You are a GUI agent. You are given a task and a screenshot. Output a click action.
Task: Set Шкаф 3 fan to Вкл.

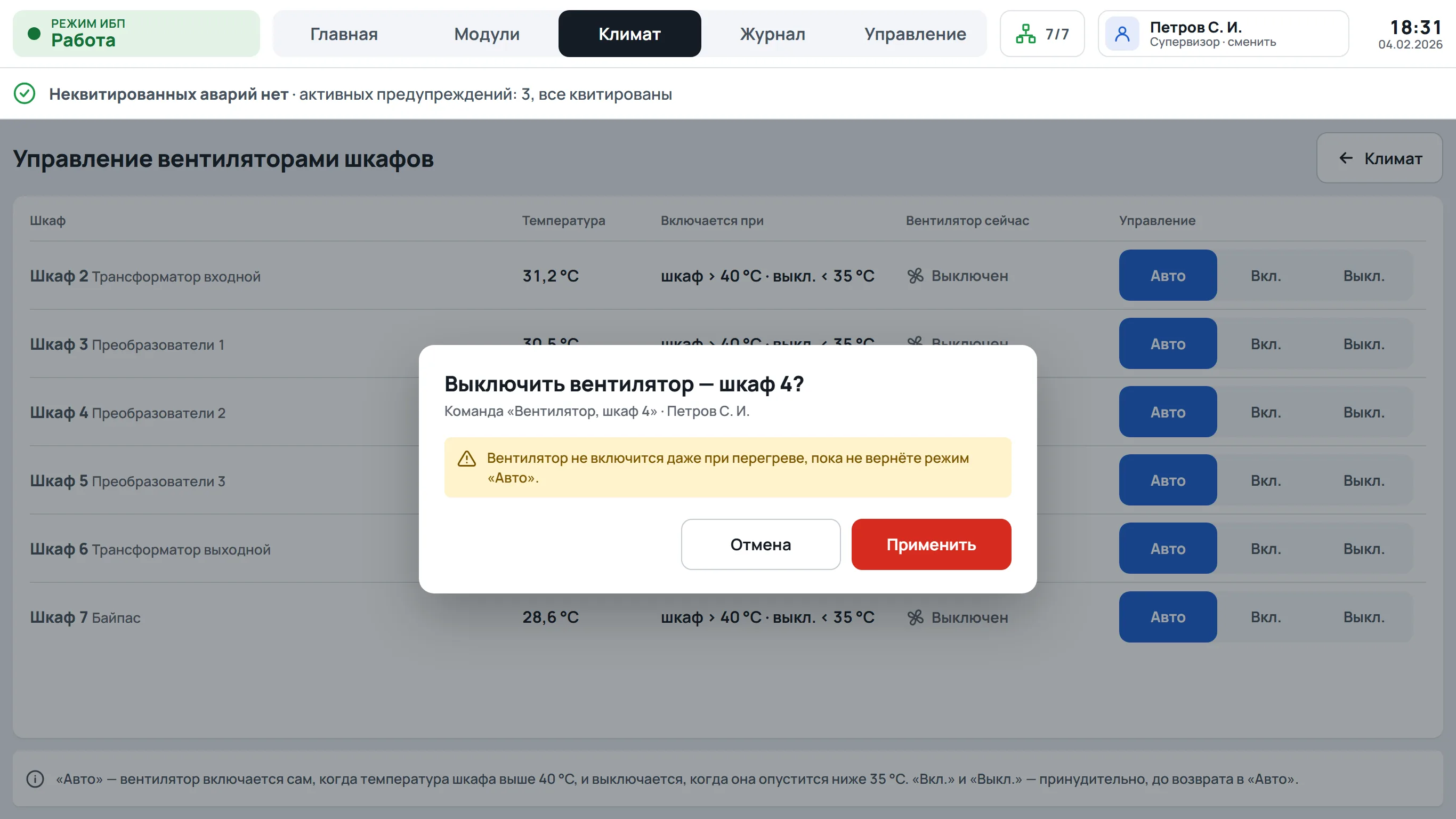pyautogui.click(x=1266, y=343)
